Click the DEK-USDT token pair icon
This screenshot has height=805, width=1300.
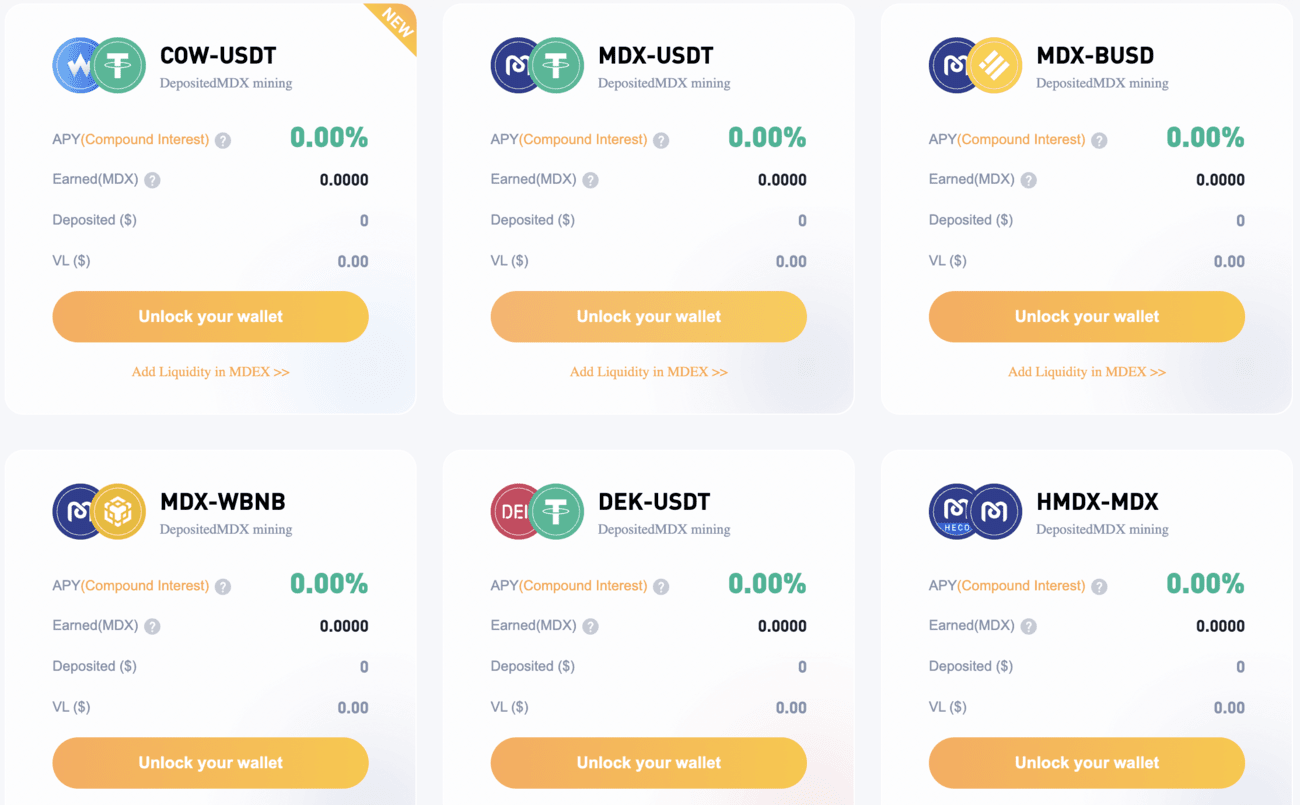pos(537,512)
